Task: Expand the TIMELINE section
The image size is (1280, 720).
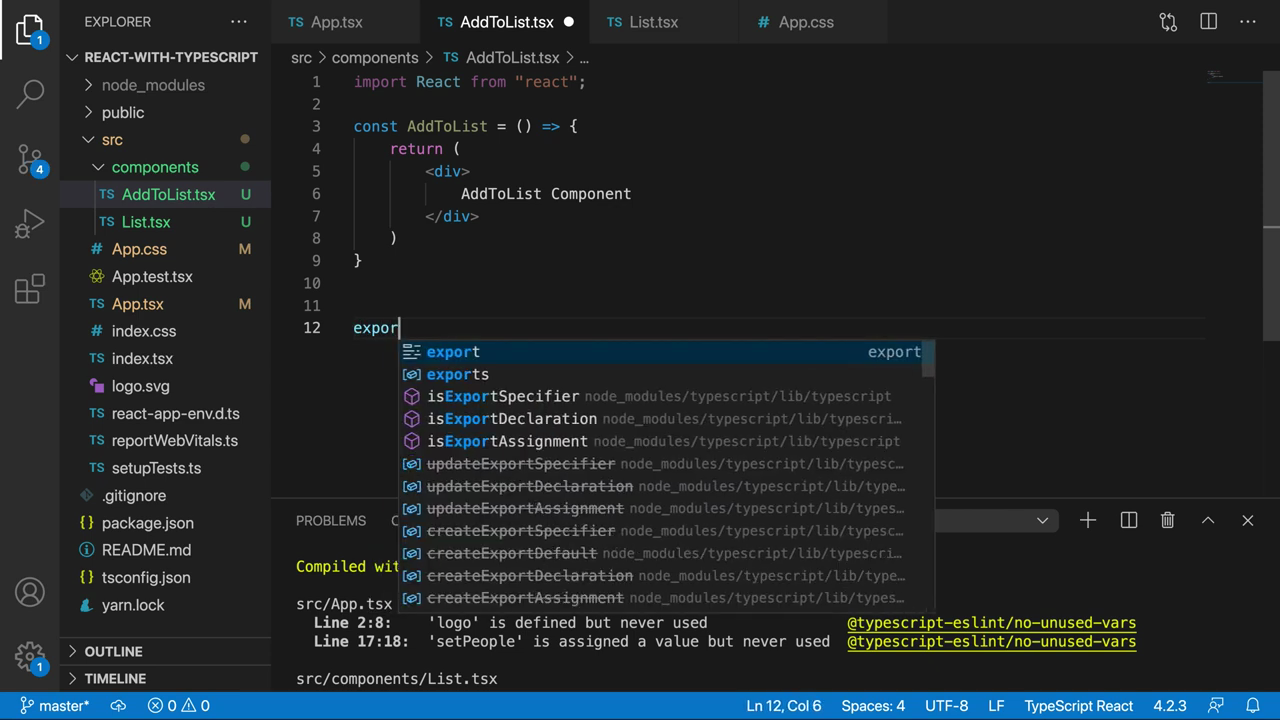Action: coord(165,678)
